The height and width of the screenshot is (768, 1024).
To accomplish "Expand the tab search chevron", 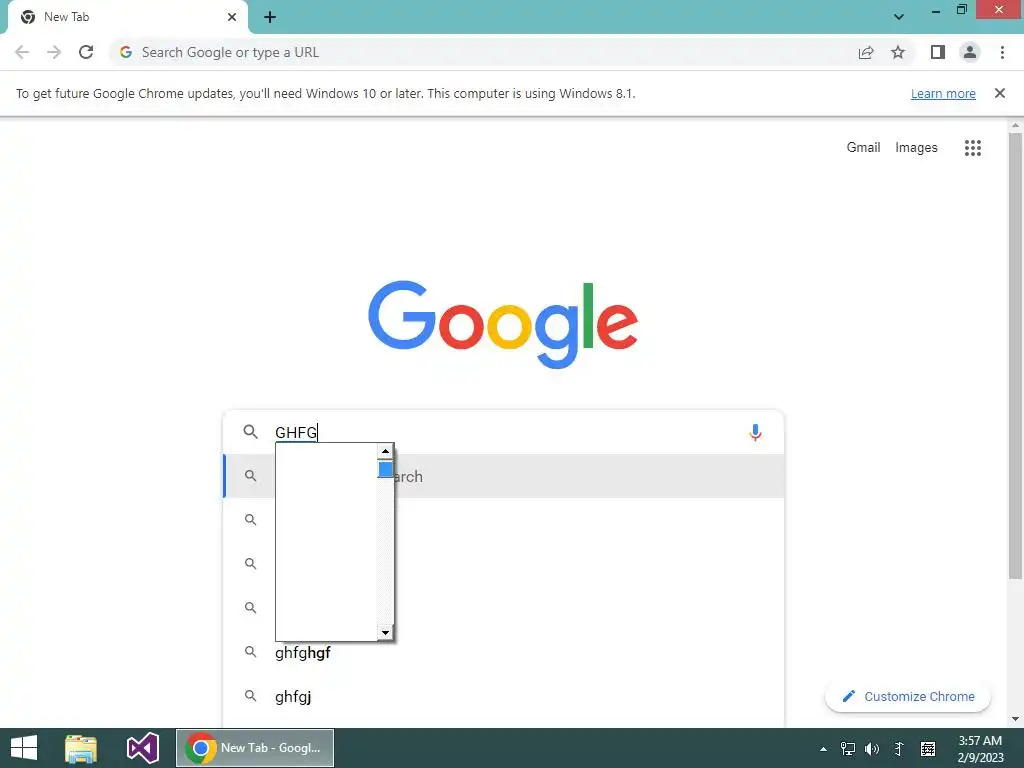I will point(899,17).
